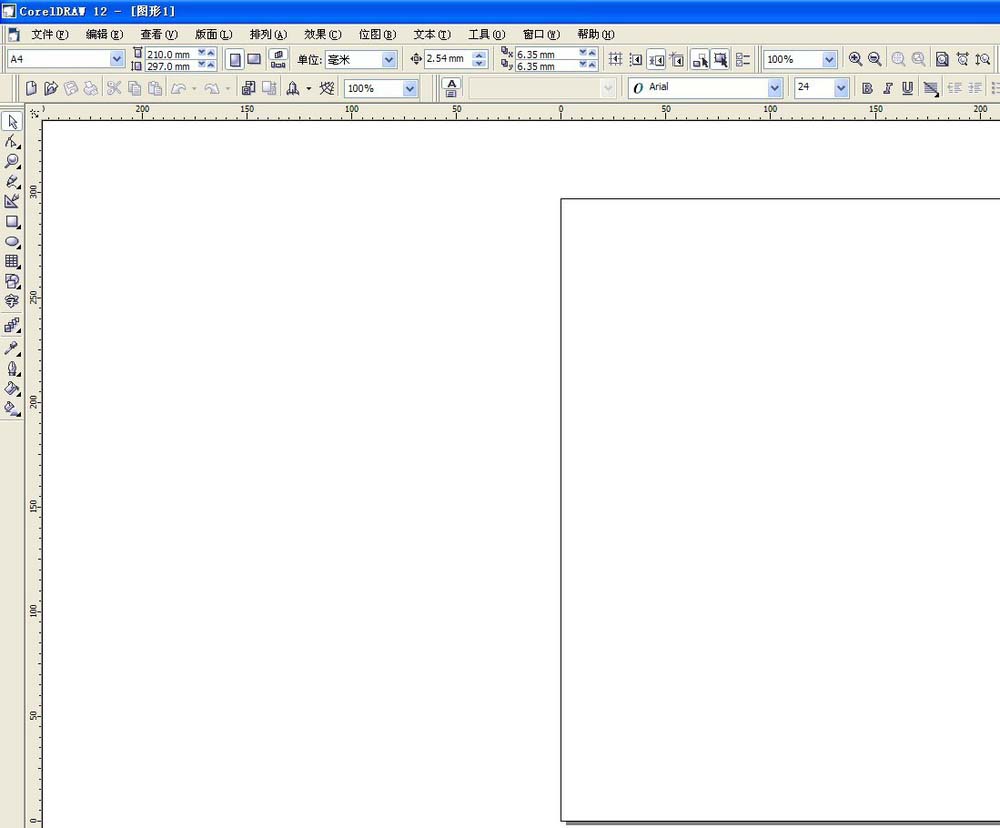This screenshot has width=1000, height=828.
Task: Toggle Underline text formatting
Action: [908, 88]
